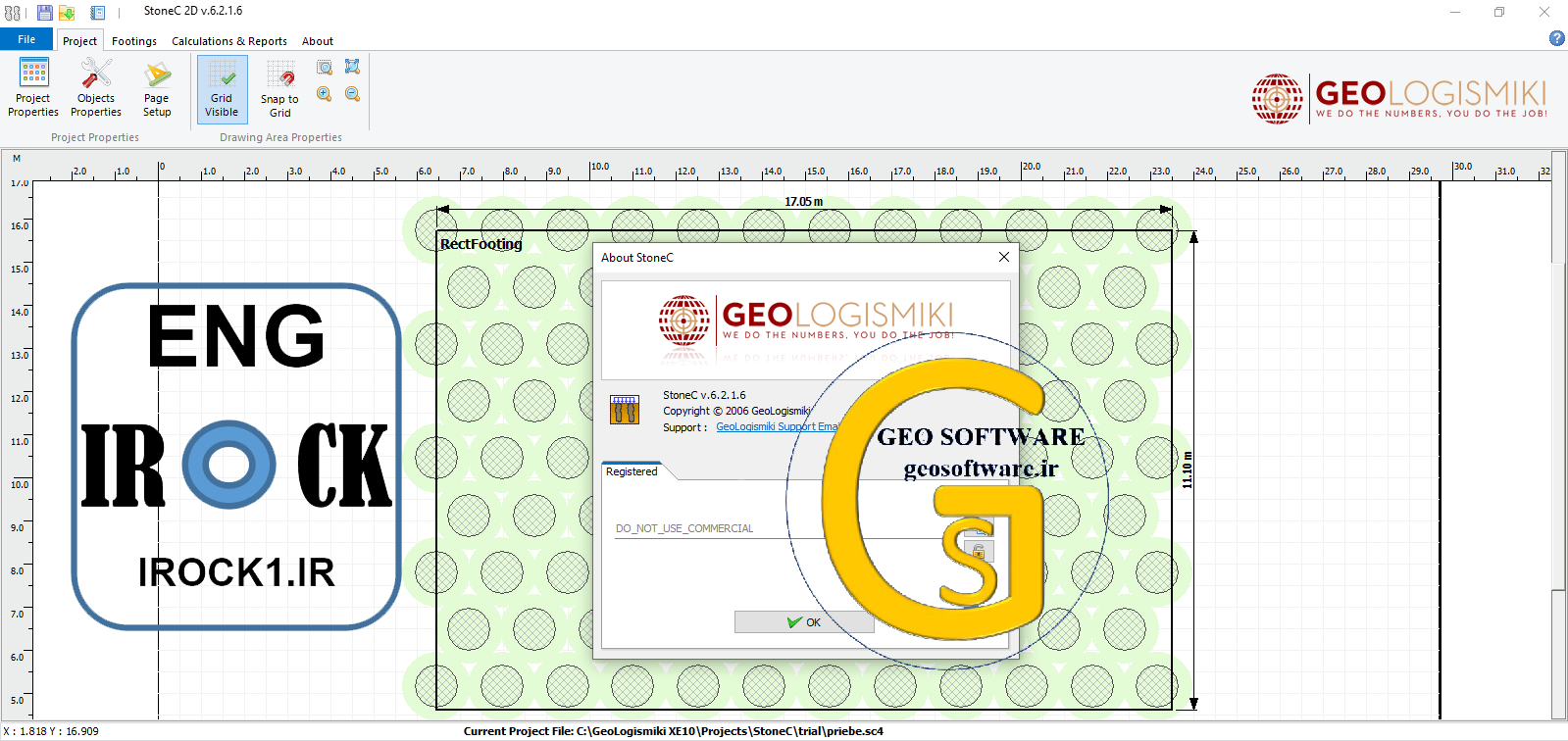This screenshot has height=741, width=1568.
Task: Zoom out with the minus magnifier icon
Action: pyautogui.click(x=352, y=94)
